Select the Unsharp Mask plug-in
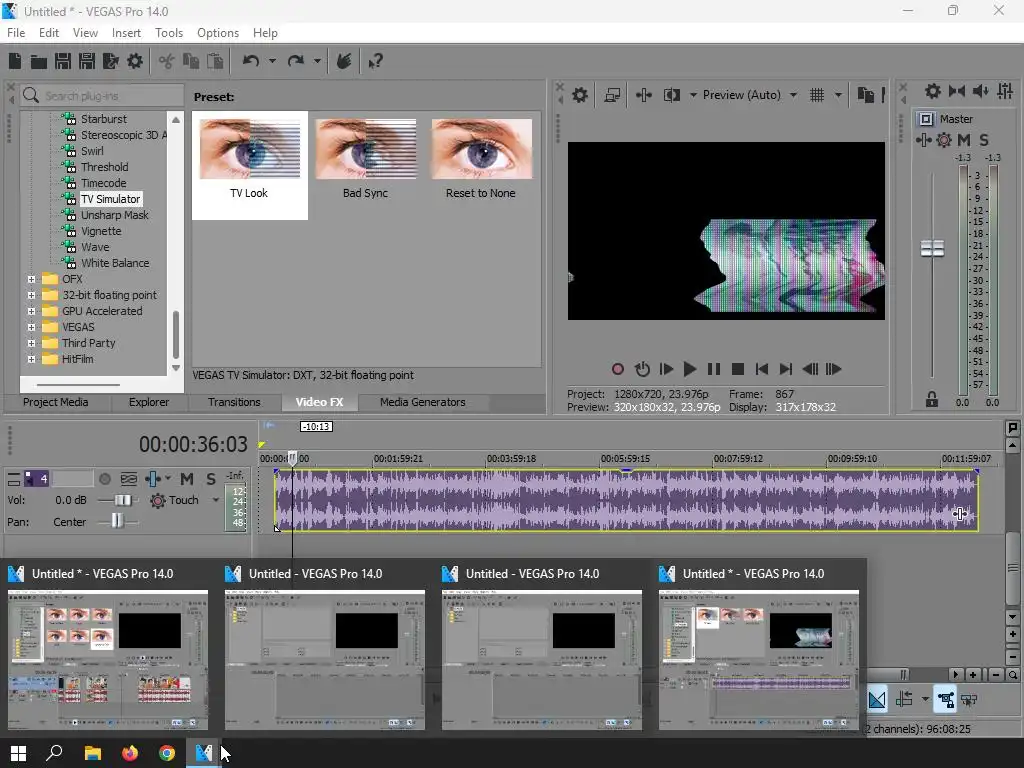Viewport: 1024px width, 768px height. click(115, 215)
